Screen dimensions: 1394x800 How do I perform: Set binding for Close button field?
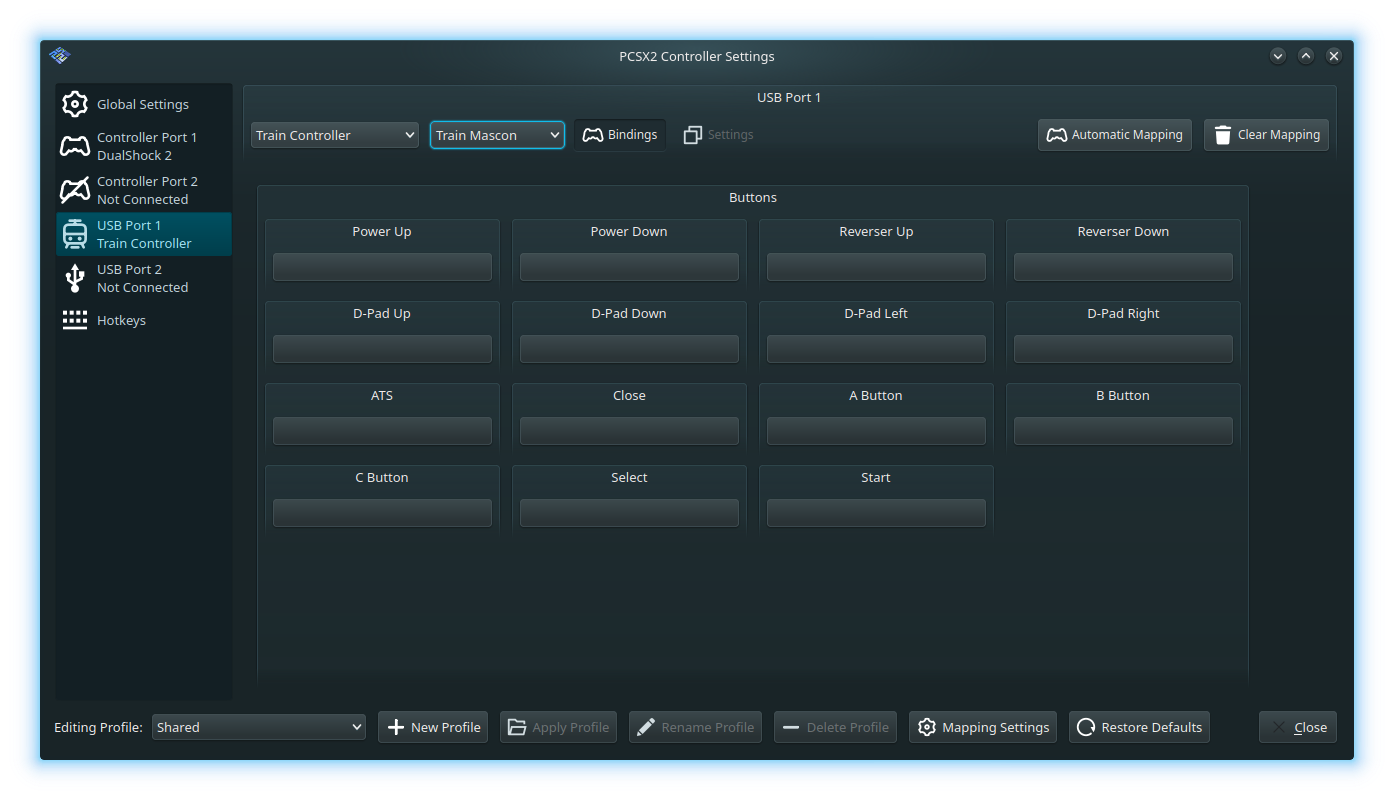tap(629, 431)
